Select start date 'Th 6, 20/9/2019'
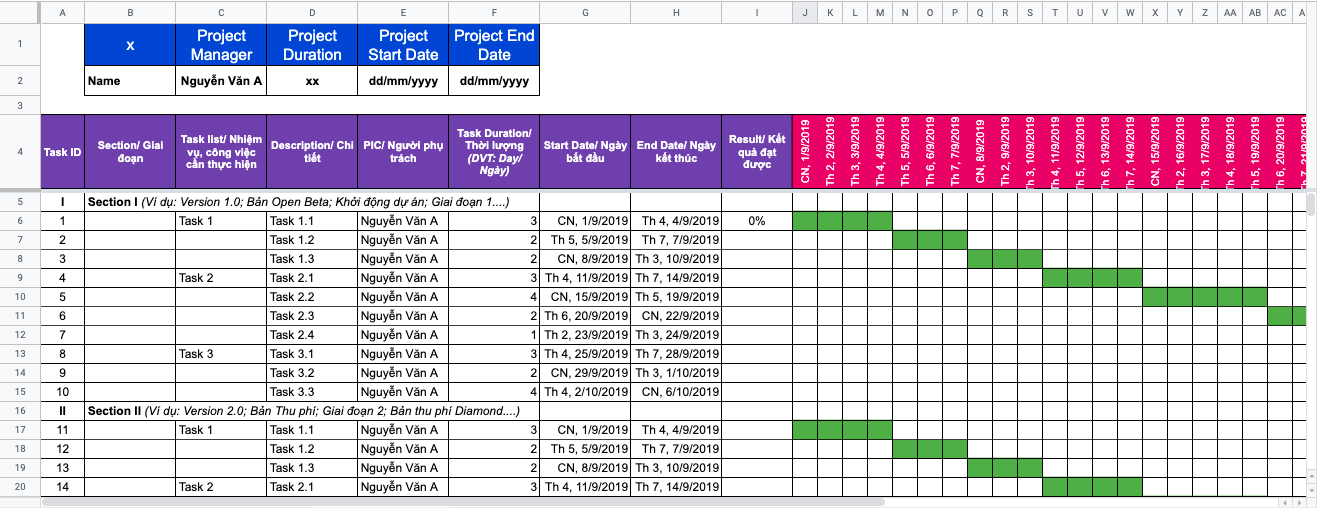The height and width of the screenshot is (508, 1317). (585, 316)
